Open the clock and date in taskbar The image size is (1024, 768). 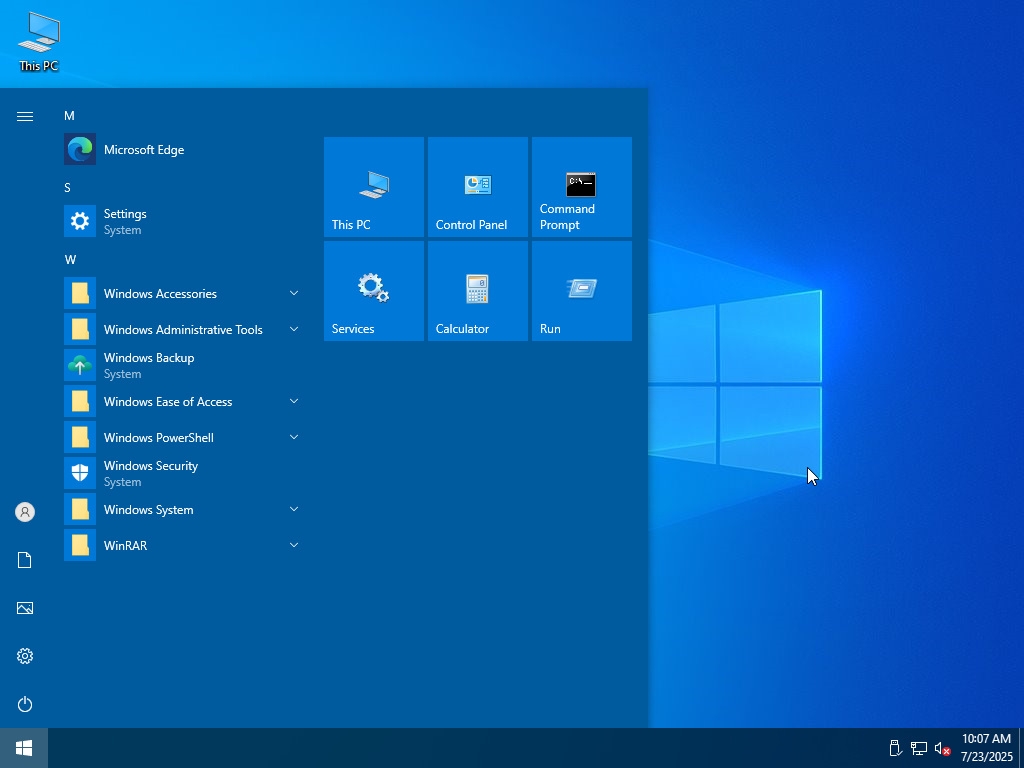click(986, 748)
